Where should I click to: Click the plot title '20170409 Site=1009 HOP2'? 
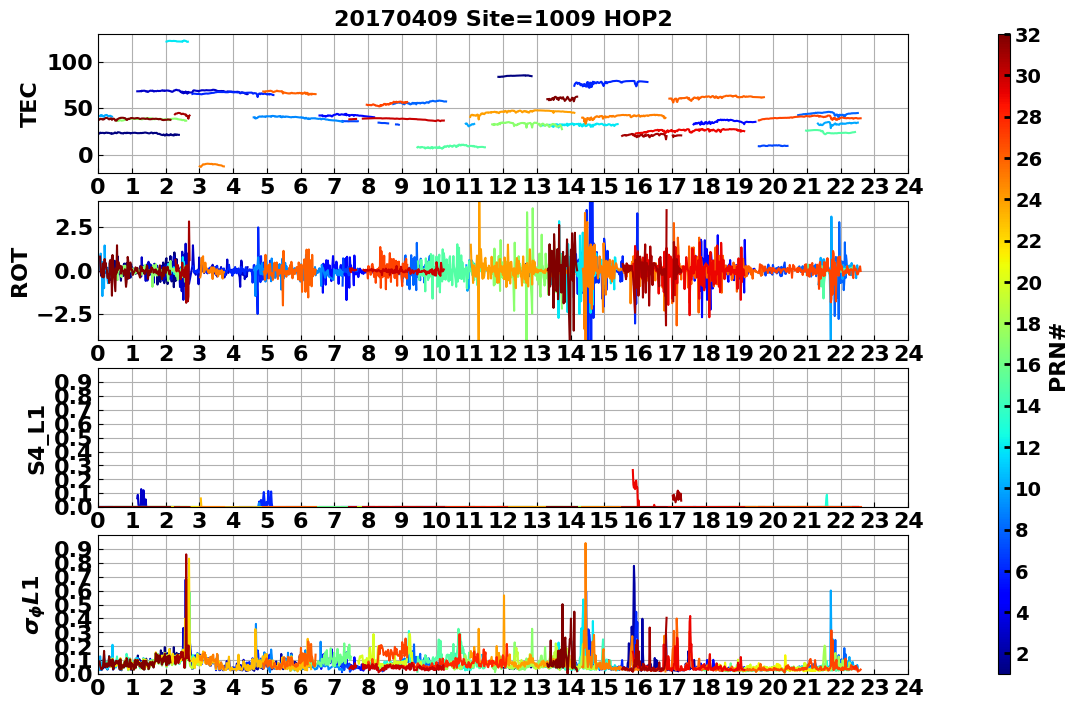click(x=503, y=18)
